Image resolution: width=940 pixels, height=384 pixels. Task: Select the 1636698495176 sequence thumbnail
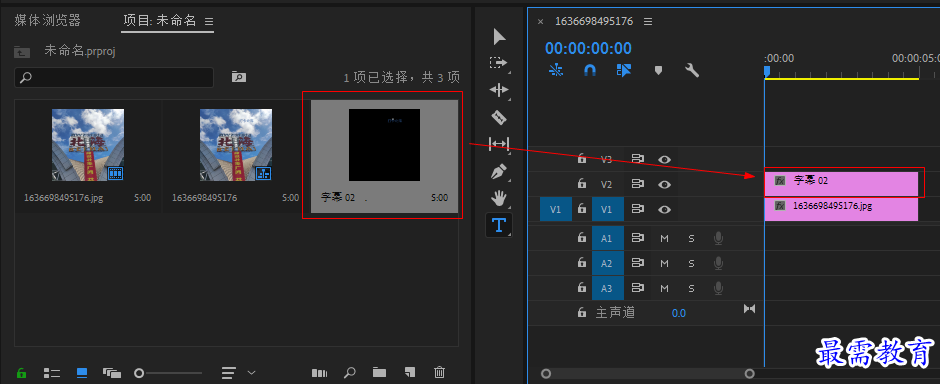click(x=236, y=144)
